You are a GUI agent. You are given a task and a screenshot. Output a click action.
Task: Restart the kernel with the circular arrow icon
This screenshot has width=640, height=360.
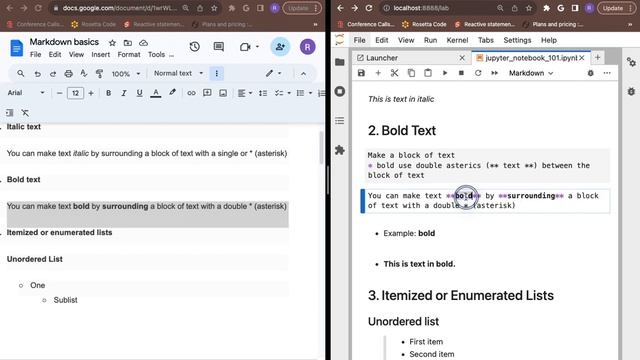click(x=478, y=73)
